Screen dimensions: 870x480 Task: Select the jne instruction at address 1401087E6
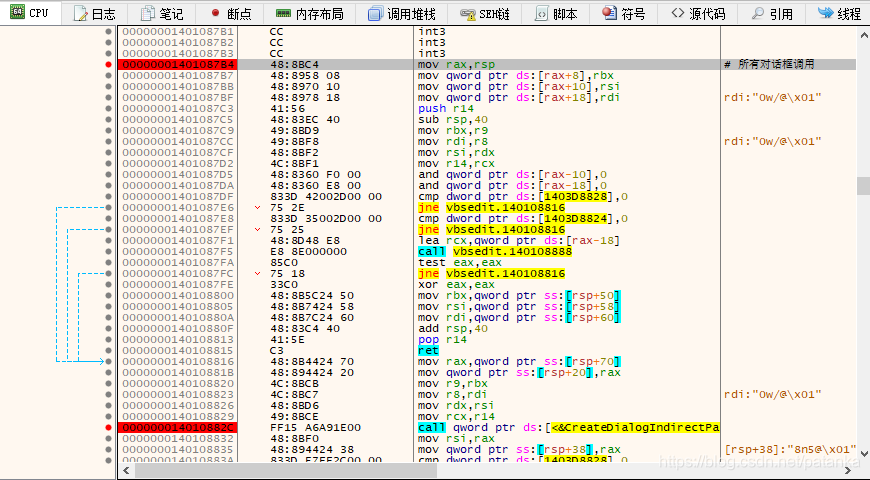tap(492, 208)
